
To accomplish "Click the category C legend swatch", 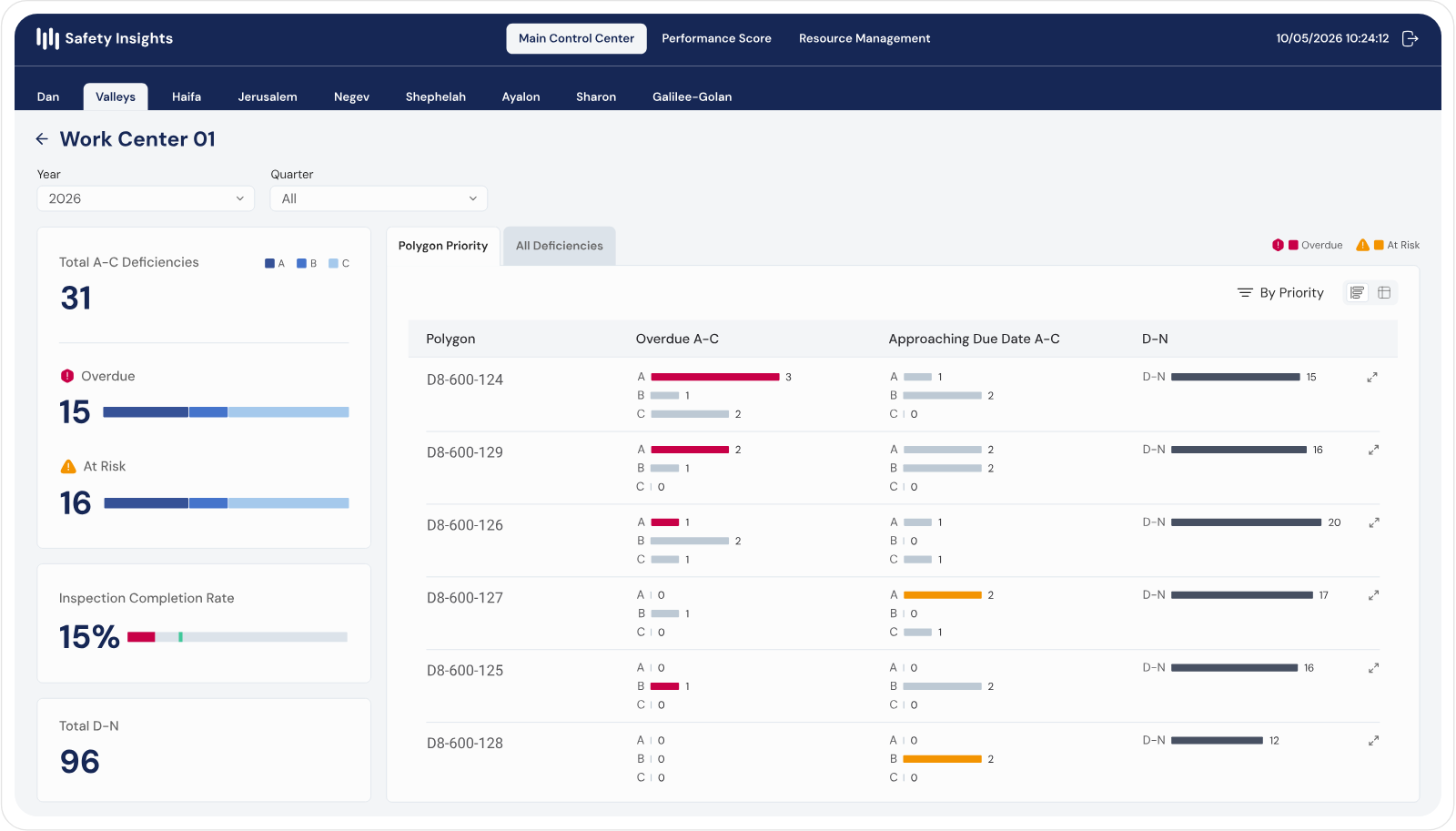I will coord(333,264).
